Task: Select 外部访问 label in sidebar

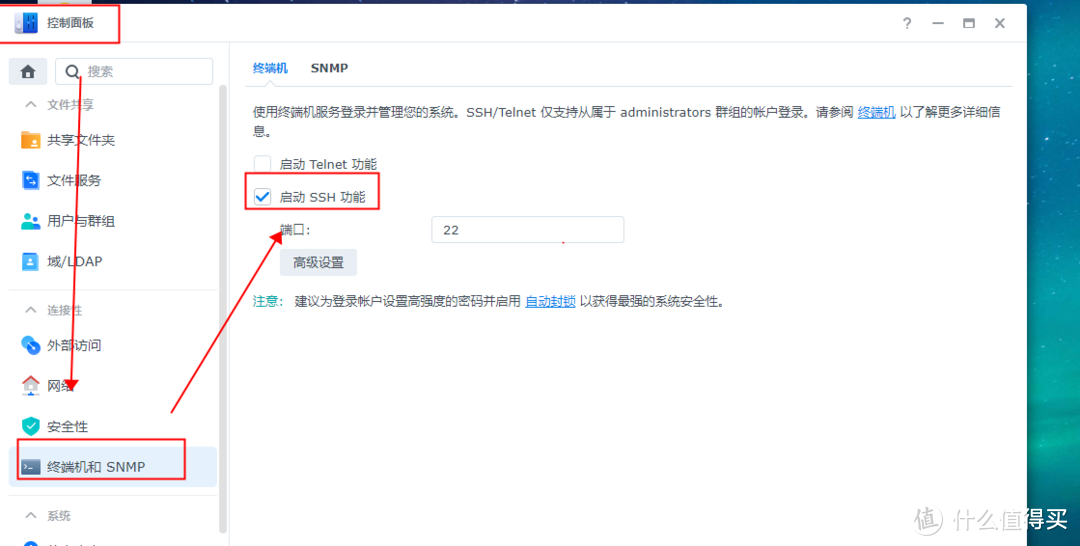Action: point(74,346)
